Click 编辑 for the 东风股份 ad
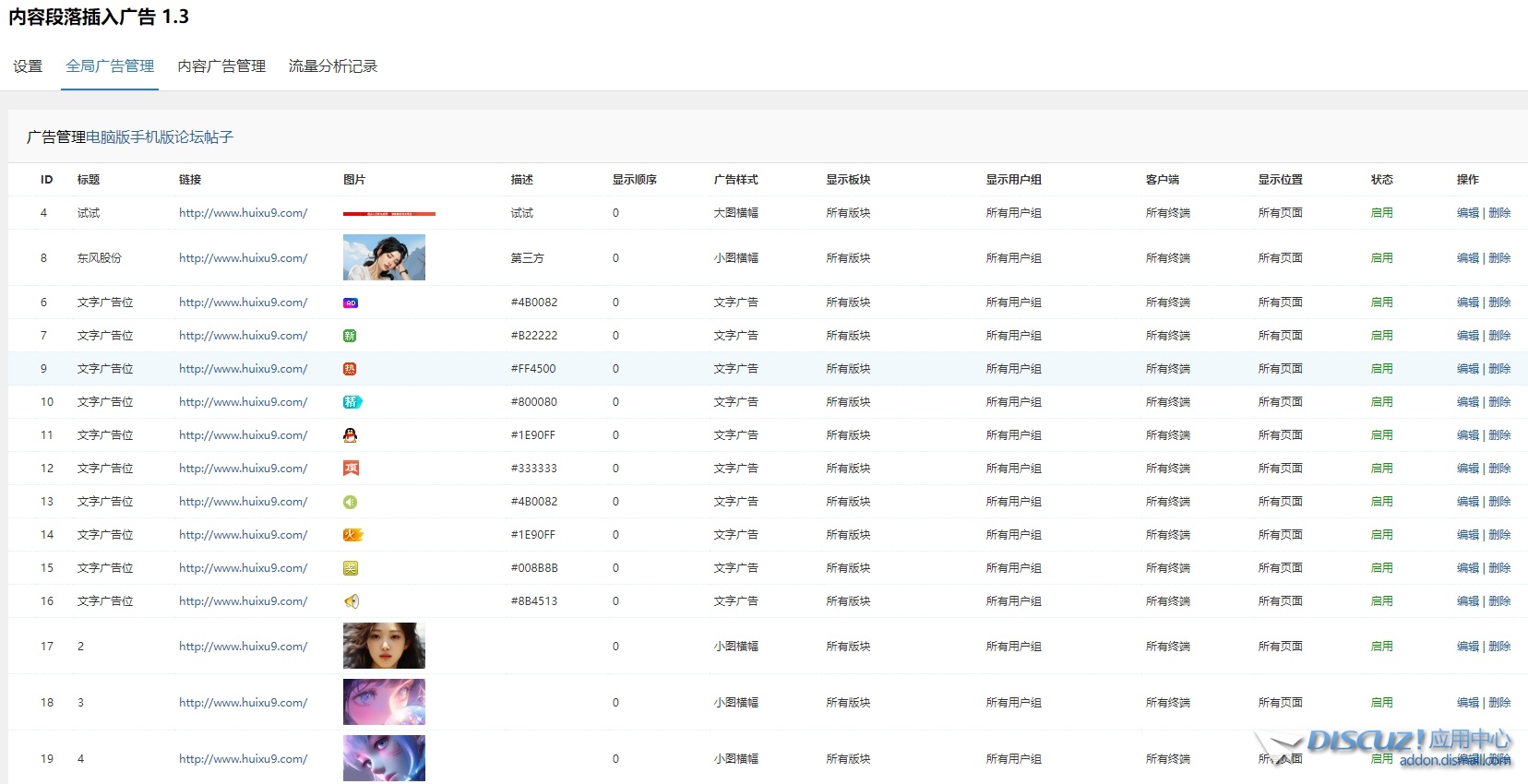 (1467, 258)
